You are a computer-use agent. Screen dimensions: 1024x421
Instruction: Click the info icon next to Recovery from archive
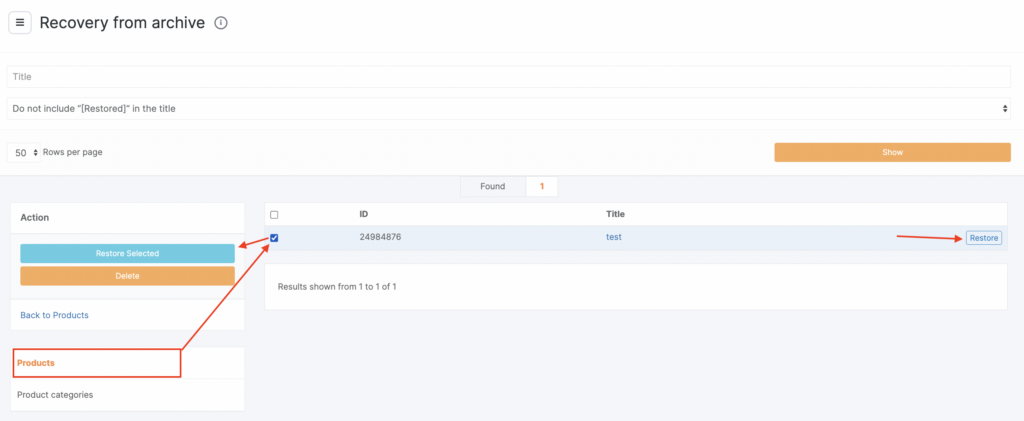221,23
